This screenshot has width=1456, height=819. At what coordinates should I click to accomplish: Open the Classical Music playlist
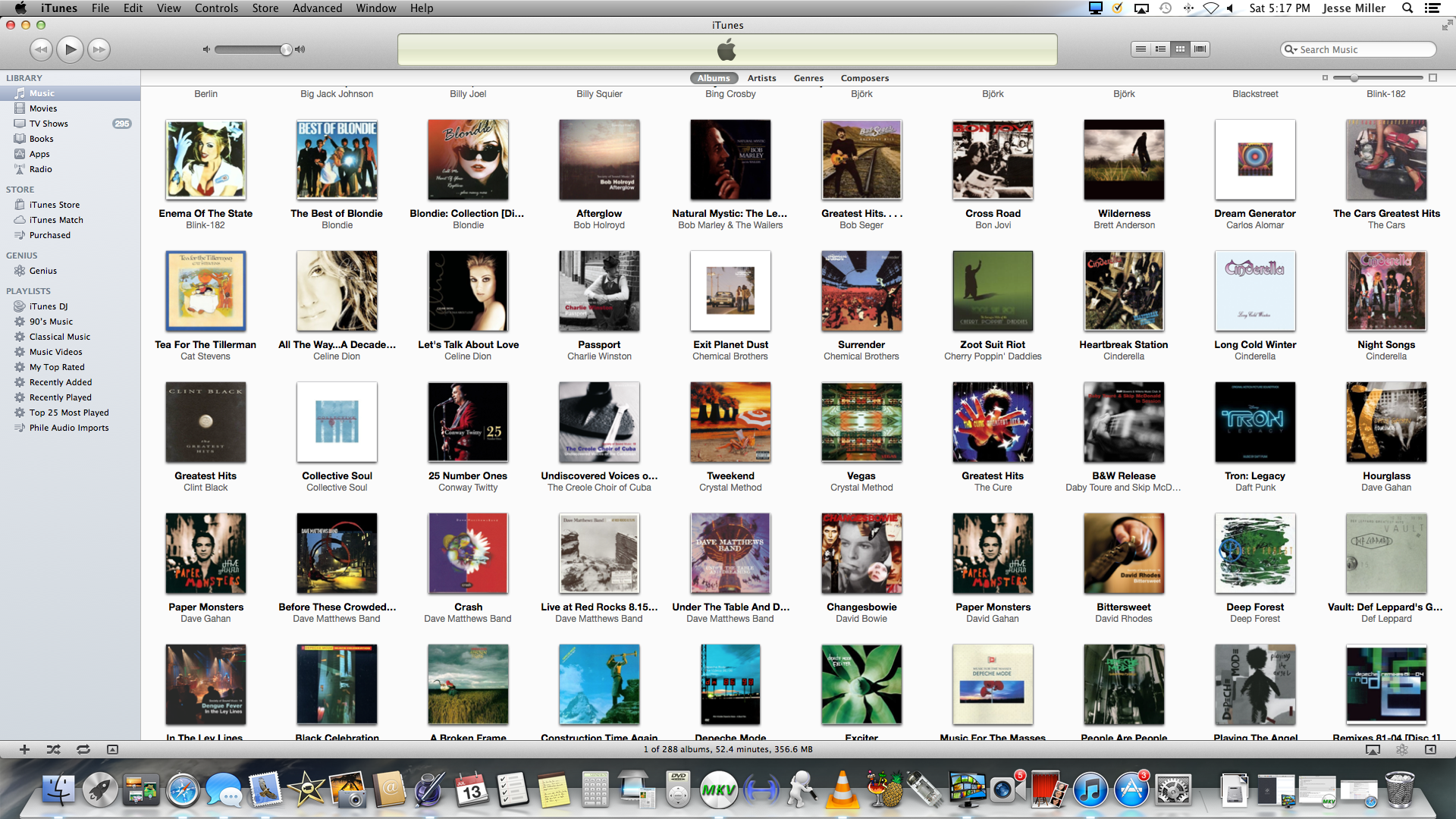tap(70, 337)
